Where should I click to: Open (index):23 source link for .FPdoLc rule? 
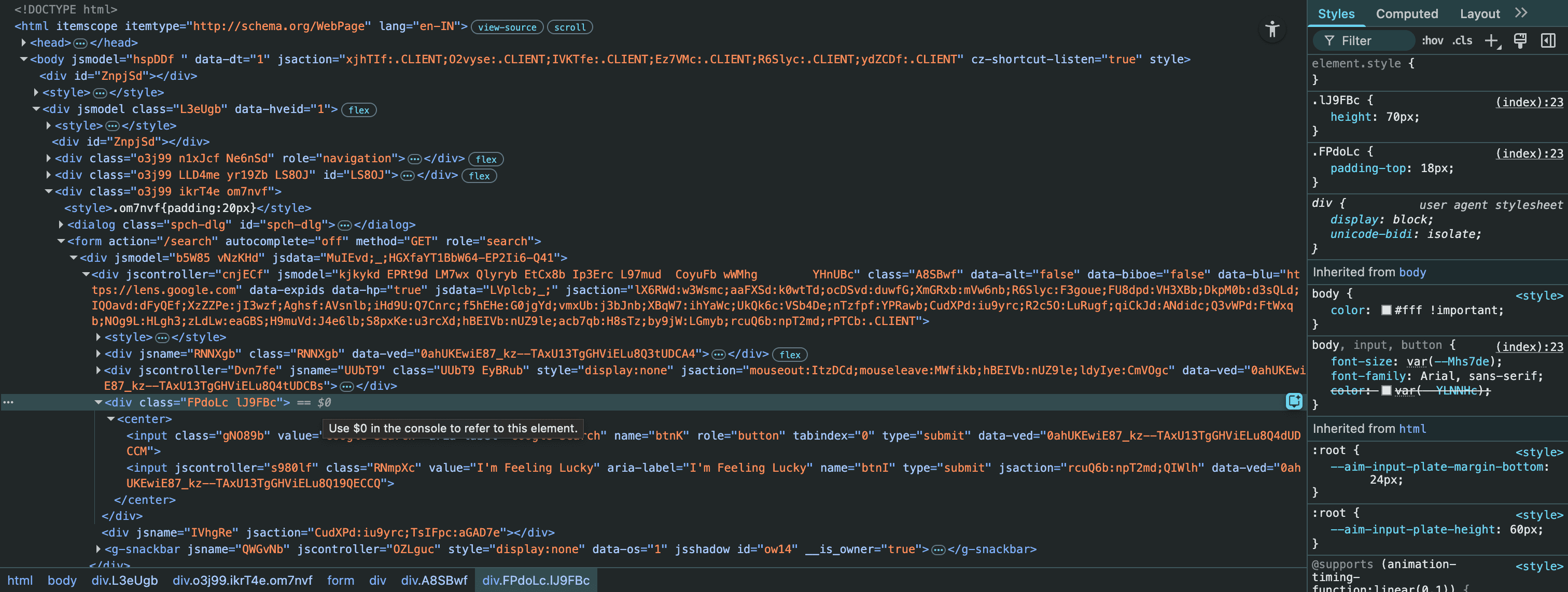pyautogui.click(x=1529, y=153)
